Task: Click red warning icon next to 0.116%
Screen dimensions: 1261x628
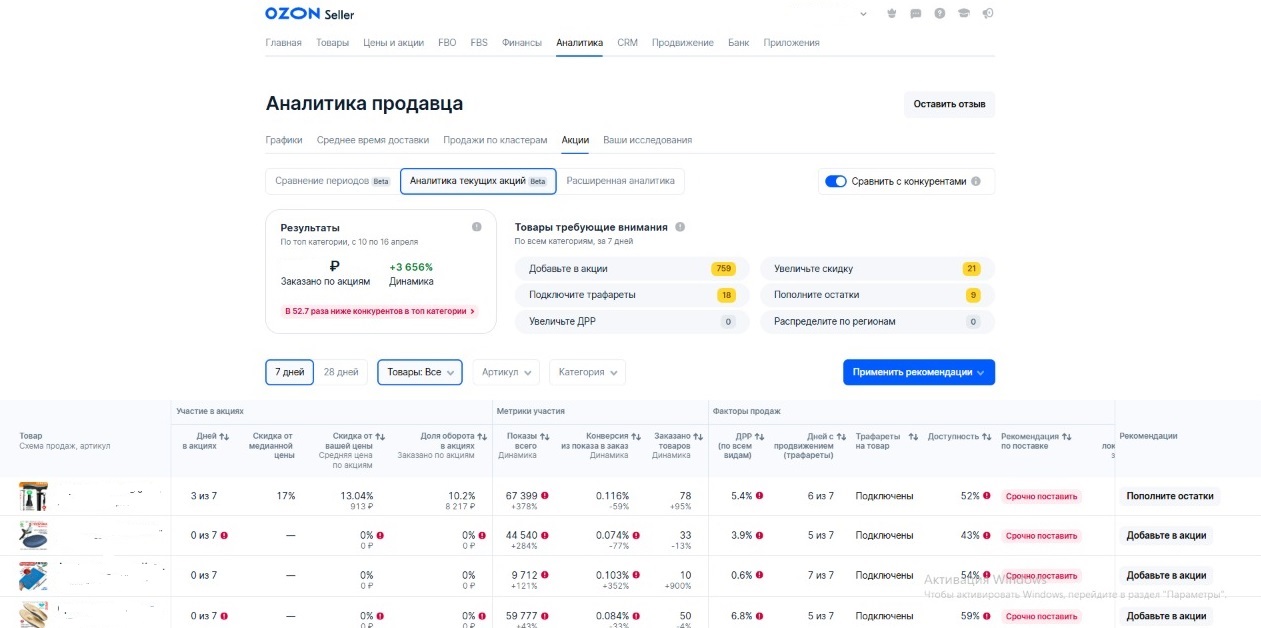Action: coord(636,496)
